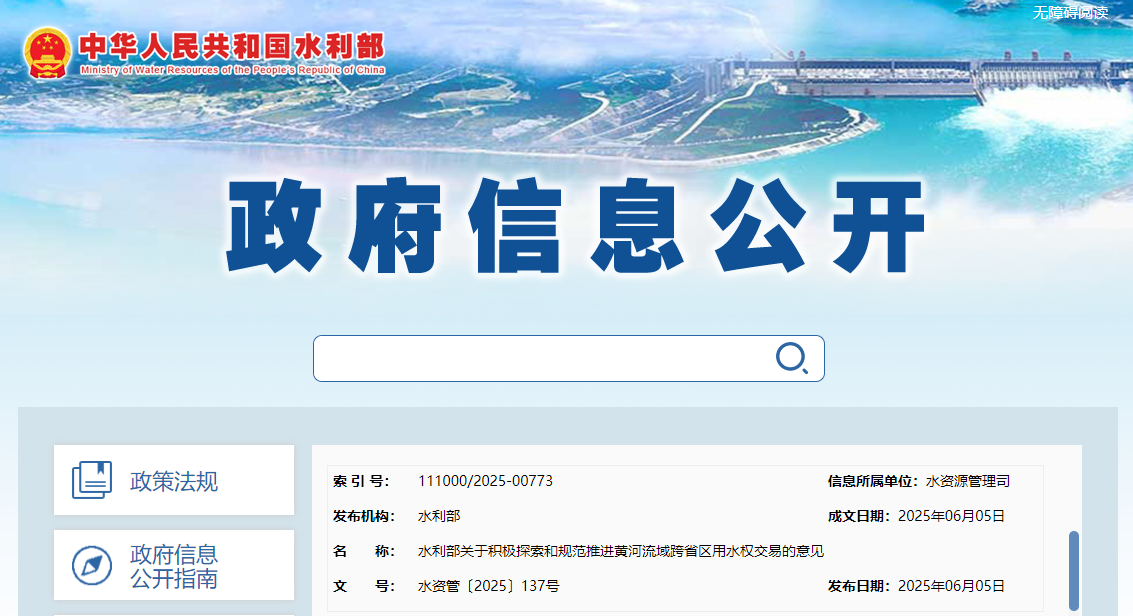
Task: Click the English Ministry of Water Resources subtitle
Action: tap(232, 70)
